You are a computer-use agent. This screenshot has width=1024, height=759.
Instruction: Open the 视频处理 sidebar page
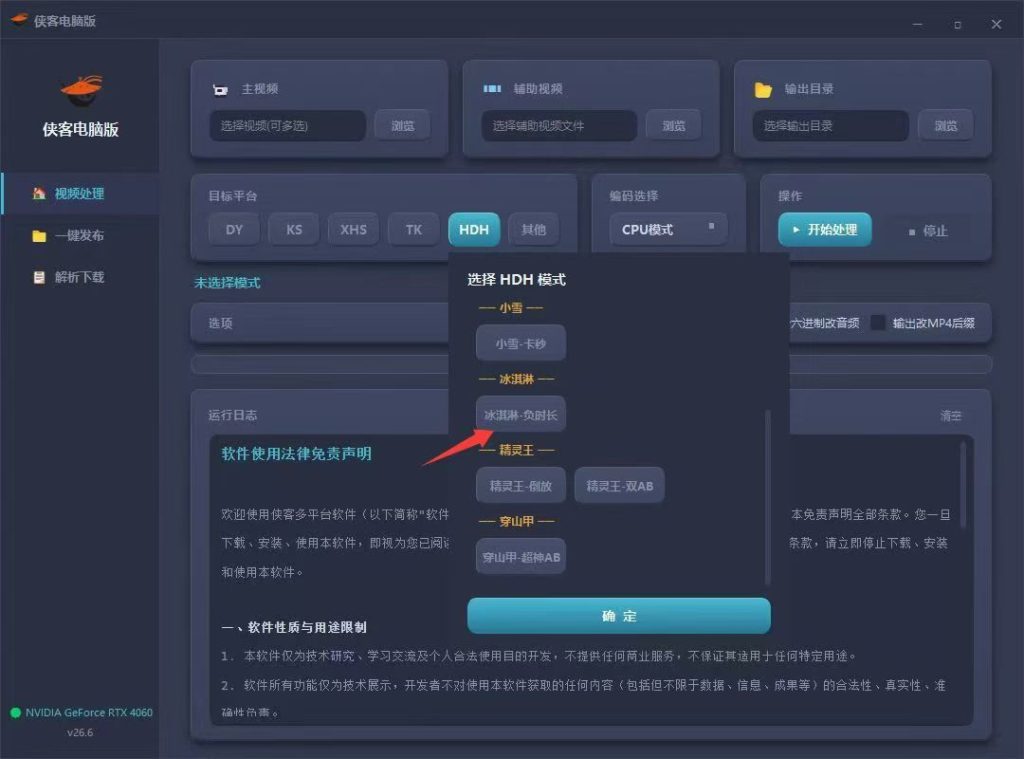(80, 193)
